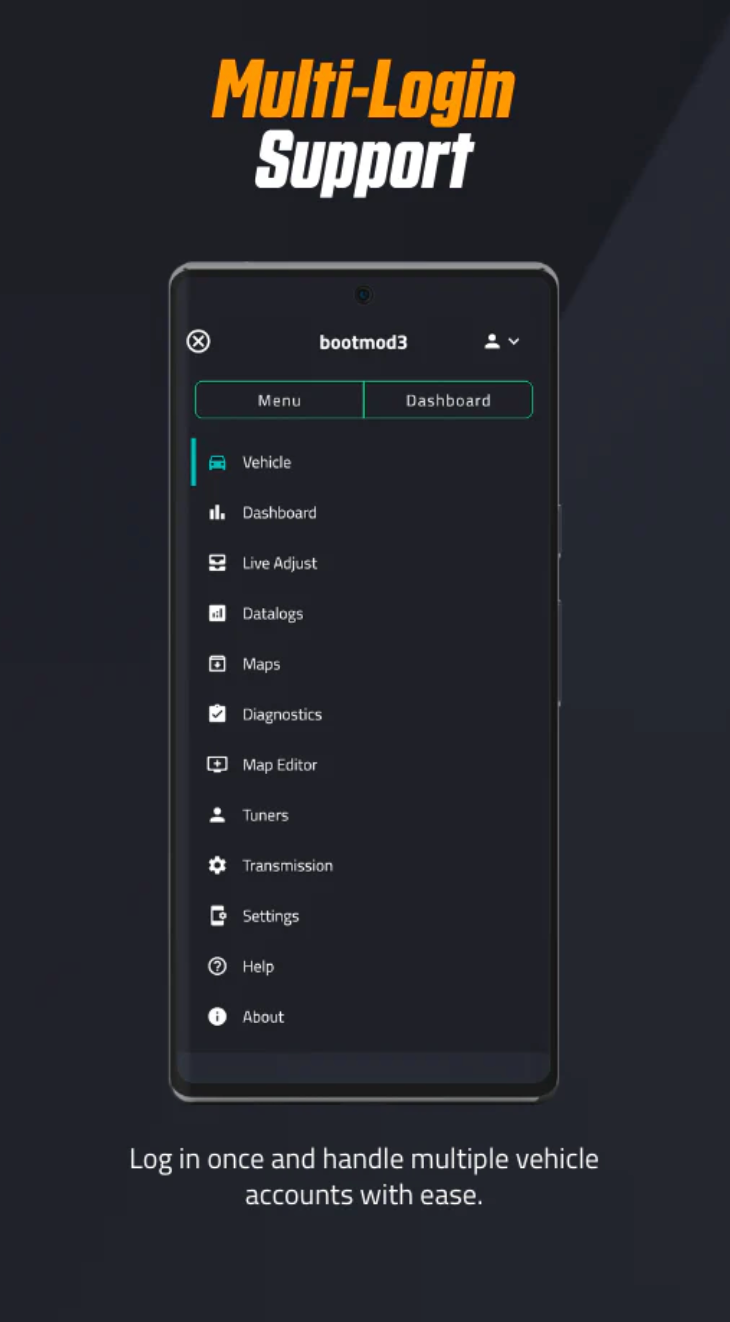This screenshot has width=730, height=1322.
Task: Expand the account dropdown chevron
Action: pyautogui.click(x=514, y=342)
